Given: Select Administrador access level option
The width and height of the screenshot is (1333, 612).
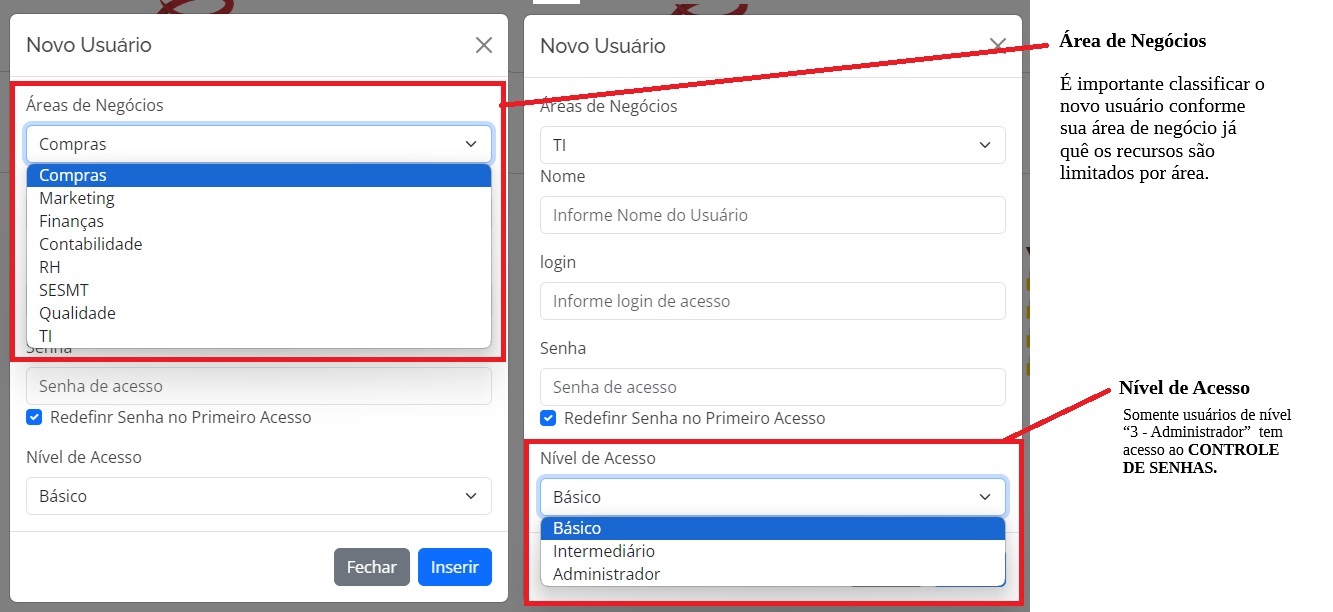Looking at the screenshot, I should tap(606, 574).
